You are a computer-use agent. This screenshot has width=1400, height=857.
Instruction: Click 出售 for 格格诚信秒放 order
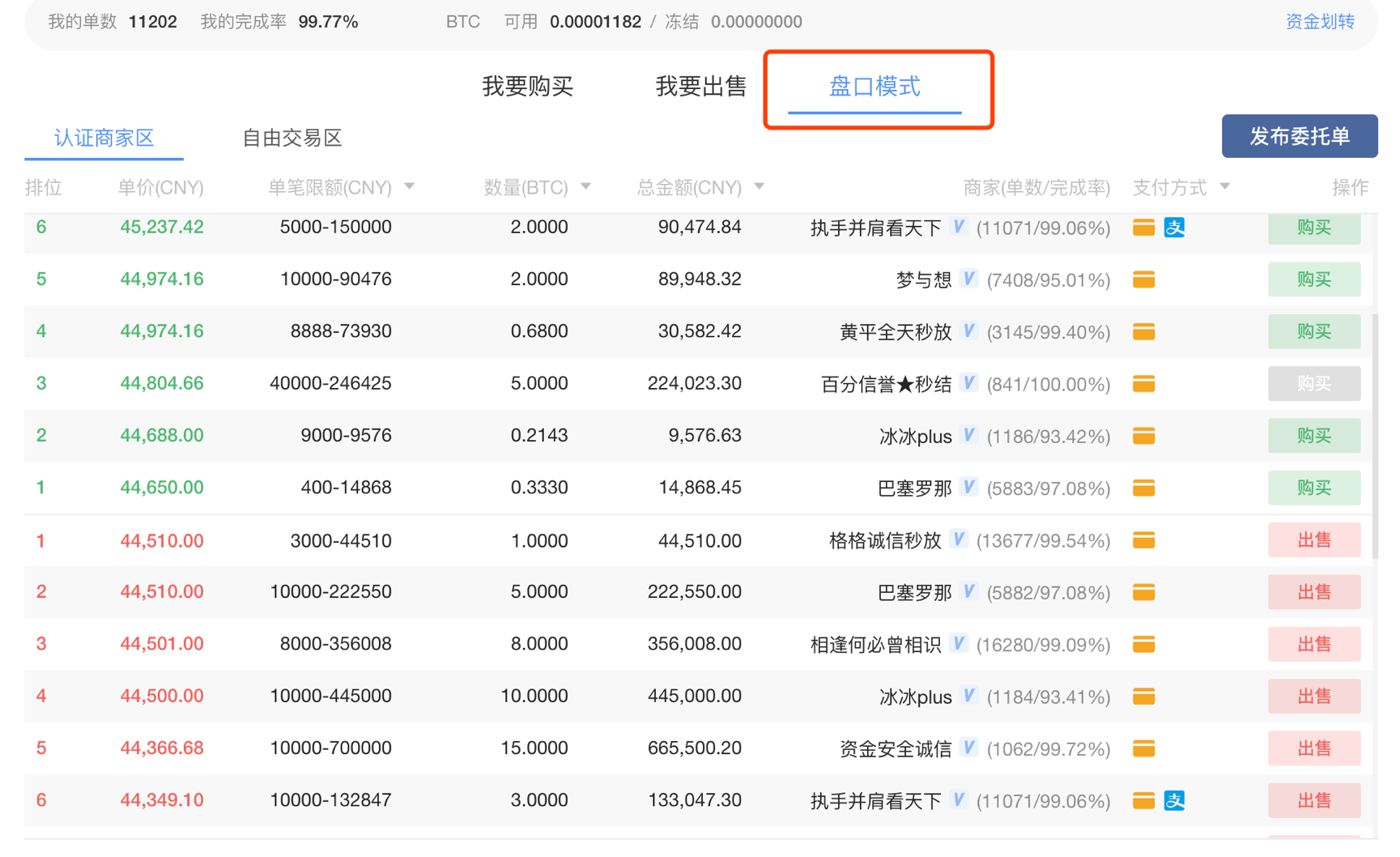pyautogui.click(x=1314, y=540)
